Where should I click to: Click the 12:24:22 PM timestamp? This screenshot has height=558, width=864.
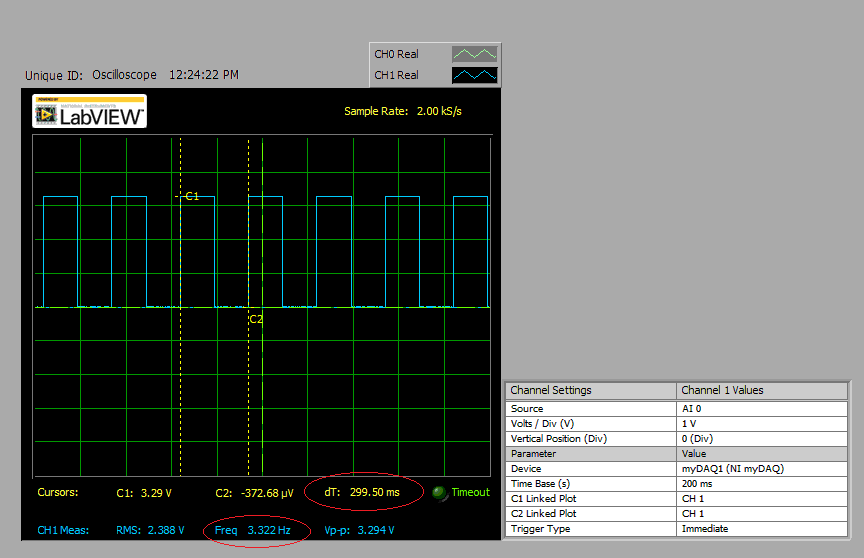[204, 74]
